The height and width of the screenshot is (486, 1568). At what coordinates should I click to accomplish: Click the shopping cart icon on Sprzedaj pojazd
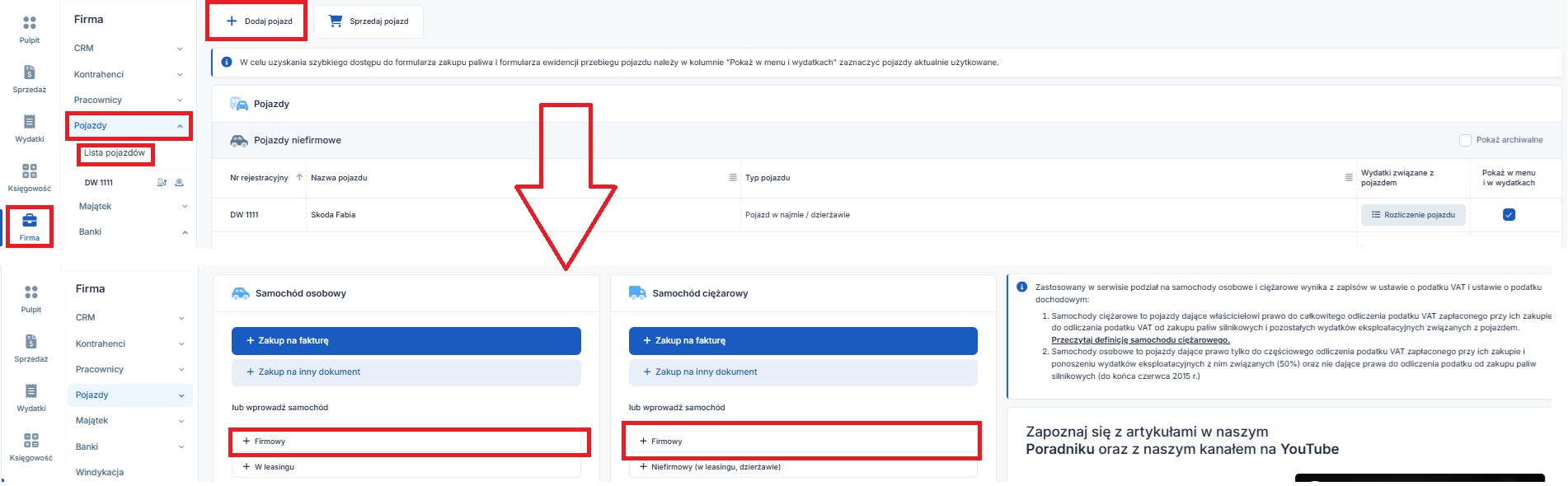pos(336,21)
